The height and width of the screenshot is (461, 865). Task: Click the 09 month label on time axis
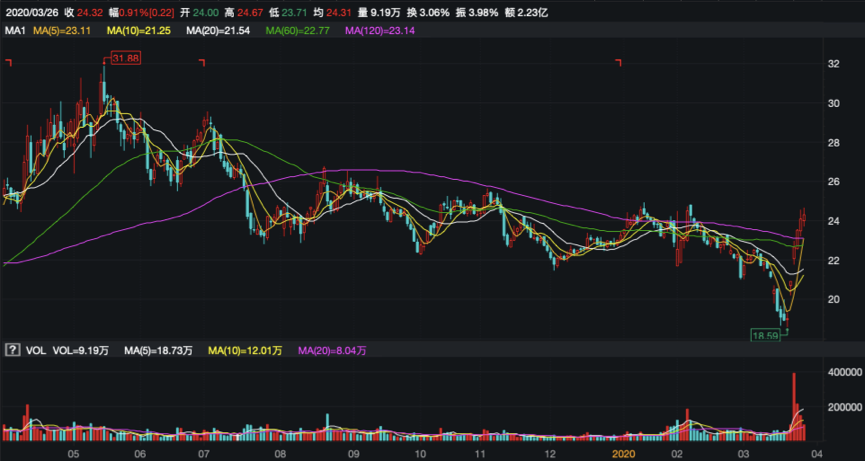pyautogui.click(x=353, y=453)
